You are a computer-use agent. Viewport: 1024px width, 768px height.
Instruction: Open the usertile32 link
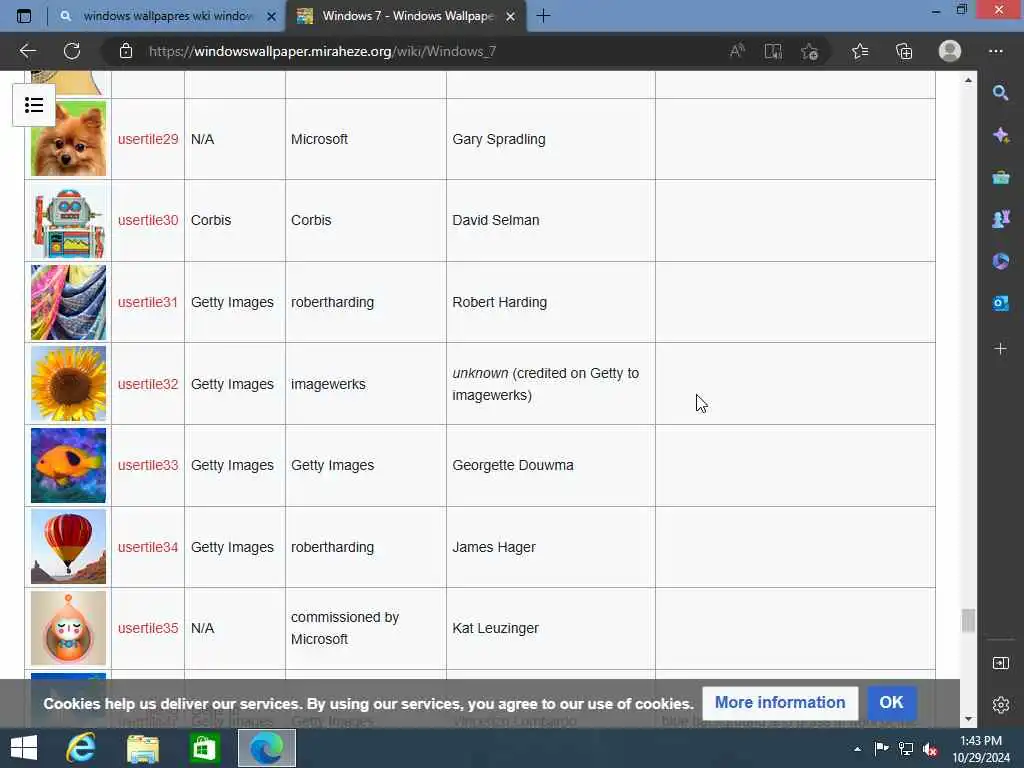click(148, 384)
